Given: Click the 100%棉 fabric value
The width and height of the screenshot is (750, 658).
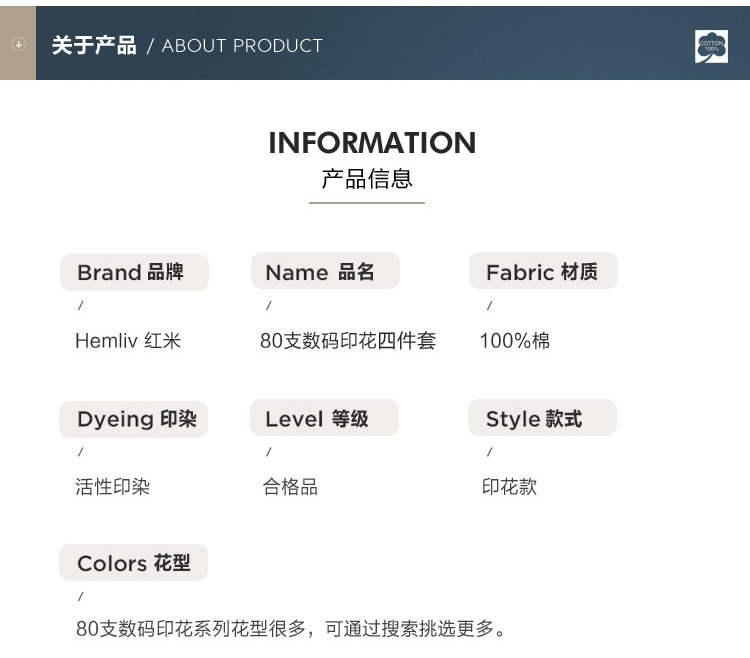Looking at the screenshot, I should coord(515,341).
